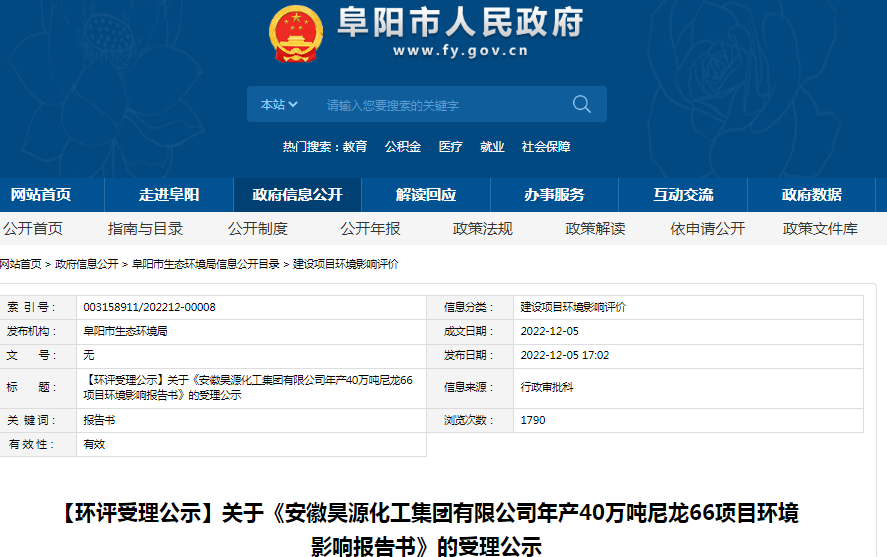Open the 本站 search scope dropdown

[279, 105]
